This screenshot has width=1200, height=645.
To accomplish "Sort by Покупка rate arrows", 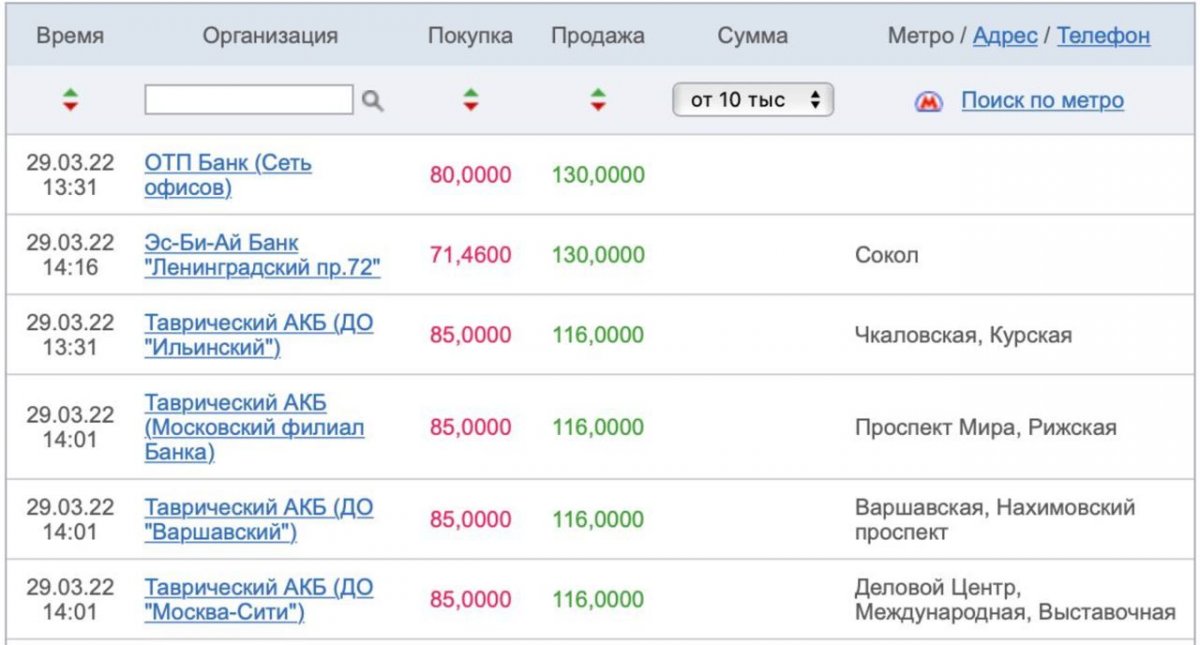I will [471, 100].
